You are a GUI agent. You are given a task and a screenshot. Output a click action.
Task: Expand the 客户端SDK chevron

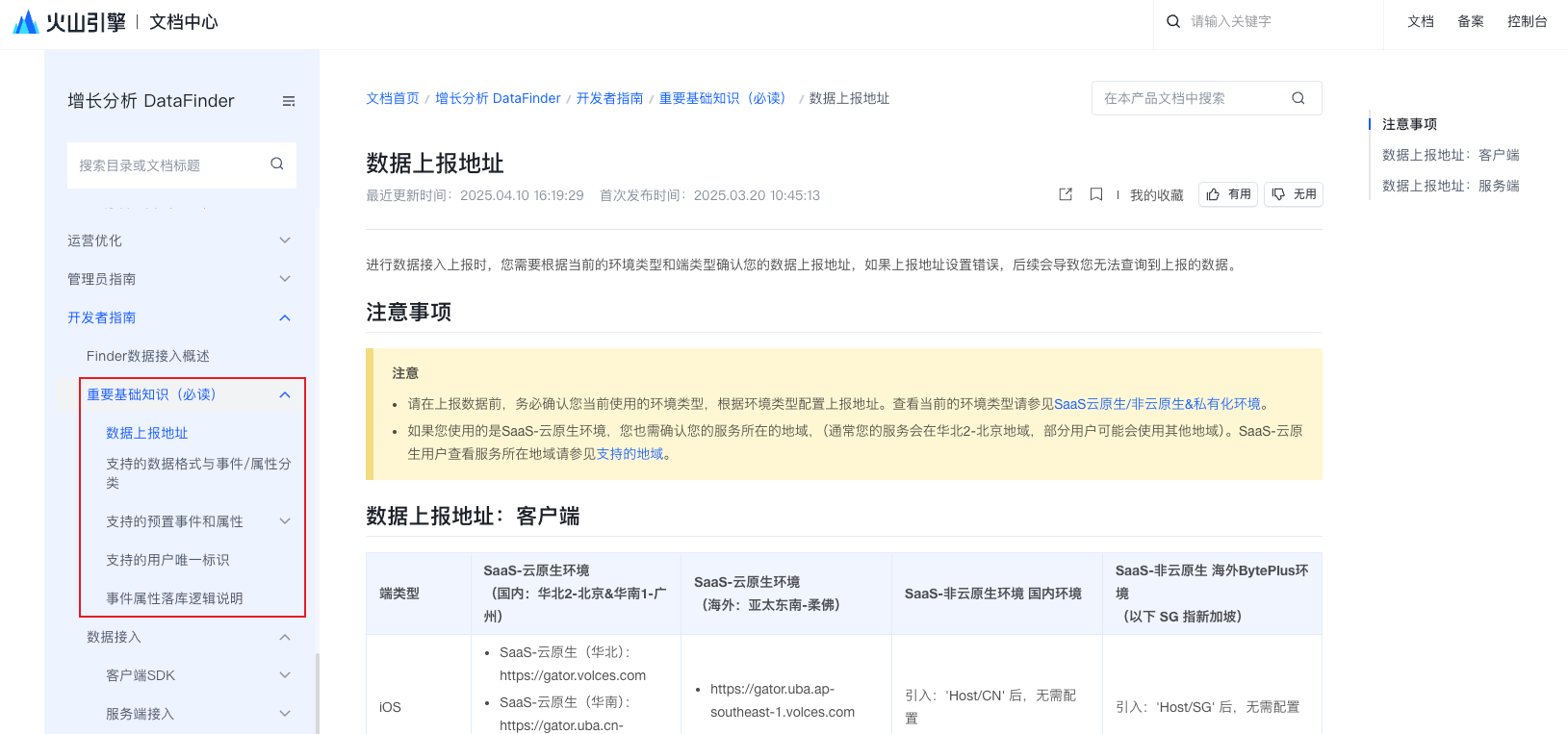tap(285, 675)
